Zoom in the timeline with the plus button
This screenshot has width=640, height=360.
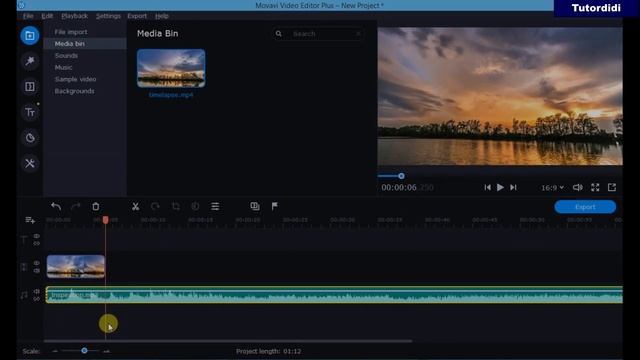pos(106,351)
